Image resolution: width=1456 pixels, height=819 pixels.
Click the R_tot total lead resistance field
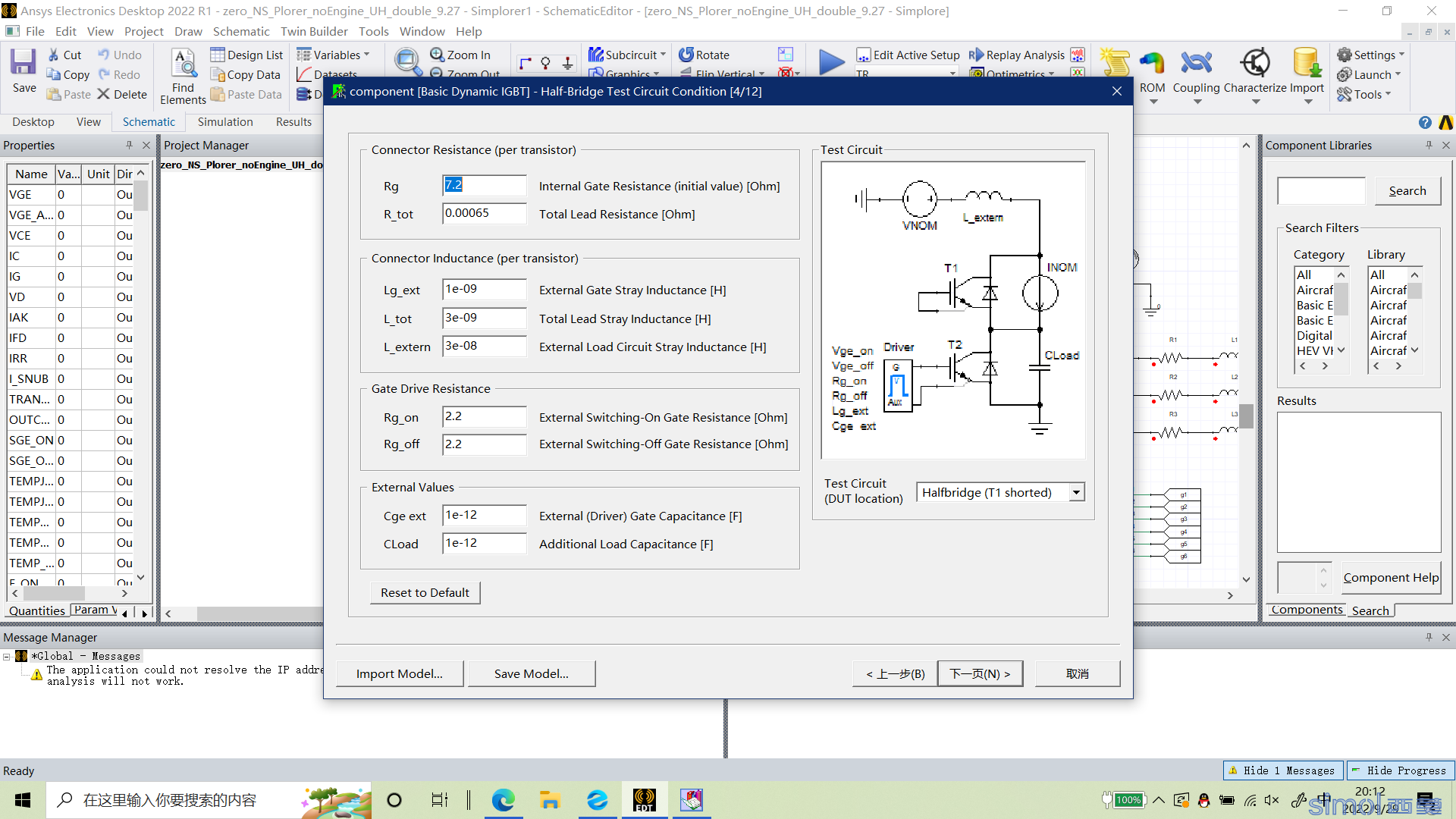click(484, 213)
